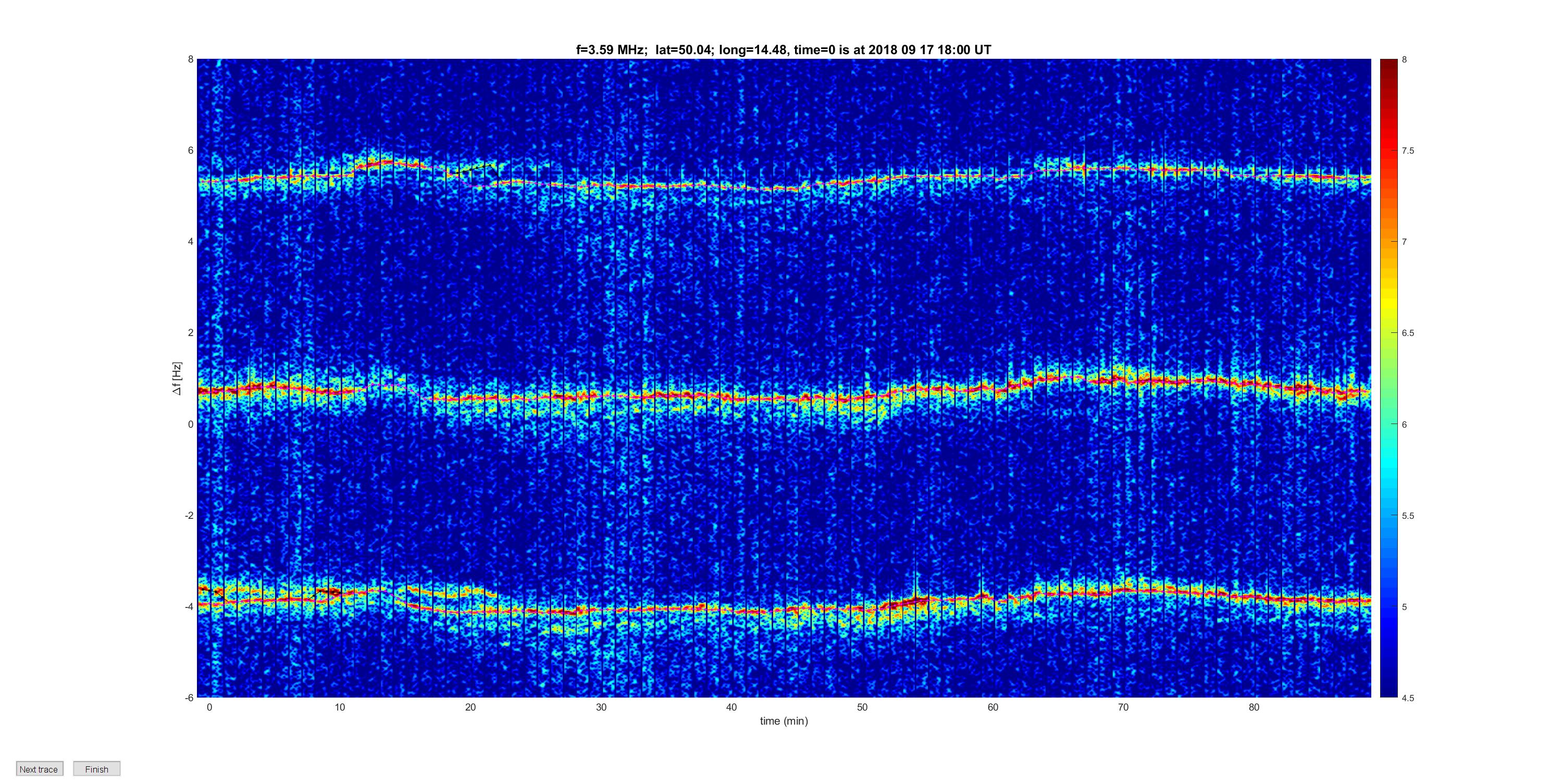1563x784 pixels.
Task: Click the y-axis tick label -4
Action: point(189,606)
